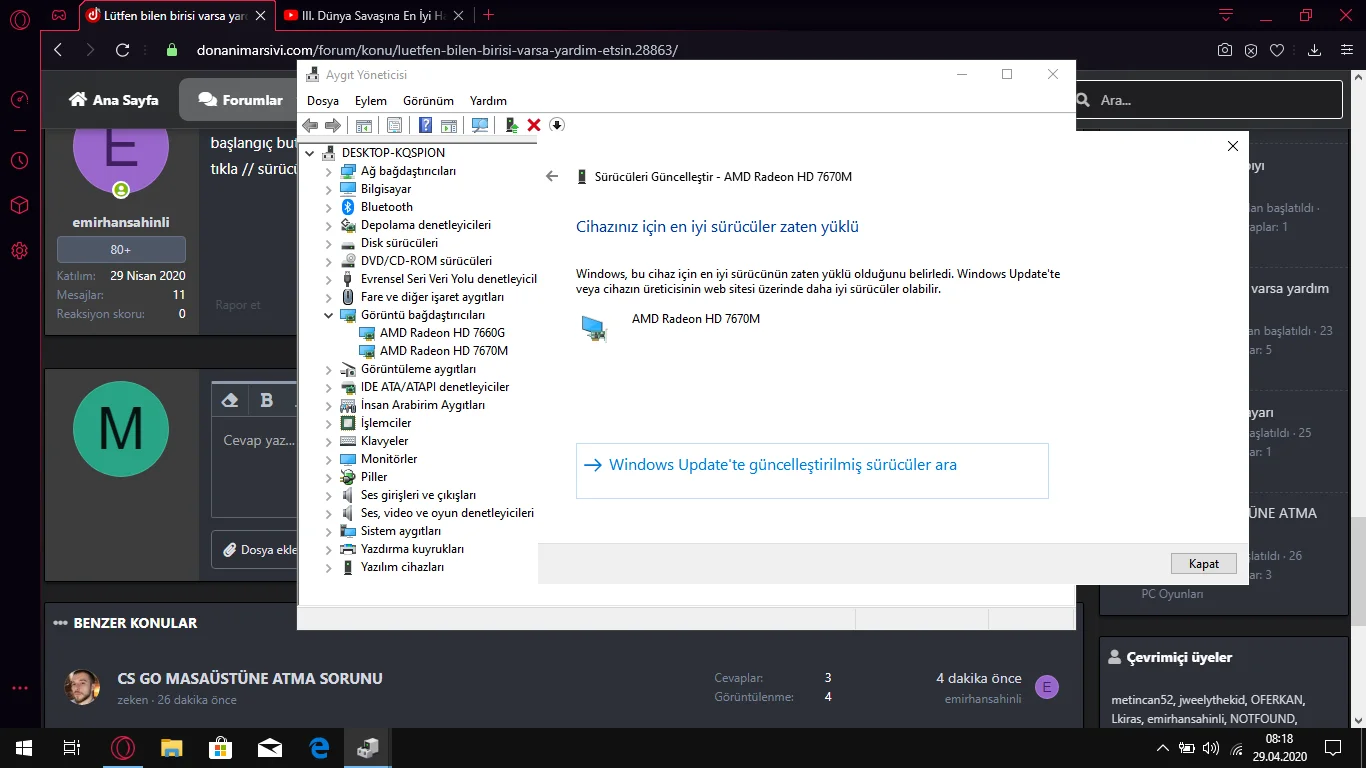
Task: Take a snapshot with Opera's camera icon
Action: (1224, 50)
